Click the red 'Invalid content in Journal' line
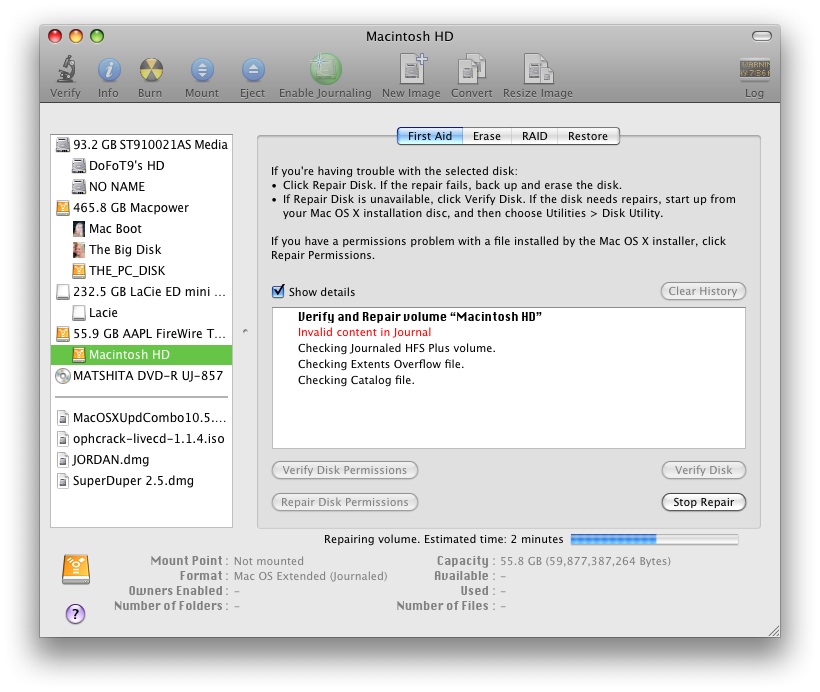 pos(365,332)
